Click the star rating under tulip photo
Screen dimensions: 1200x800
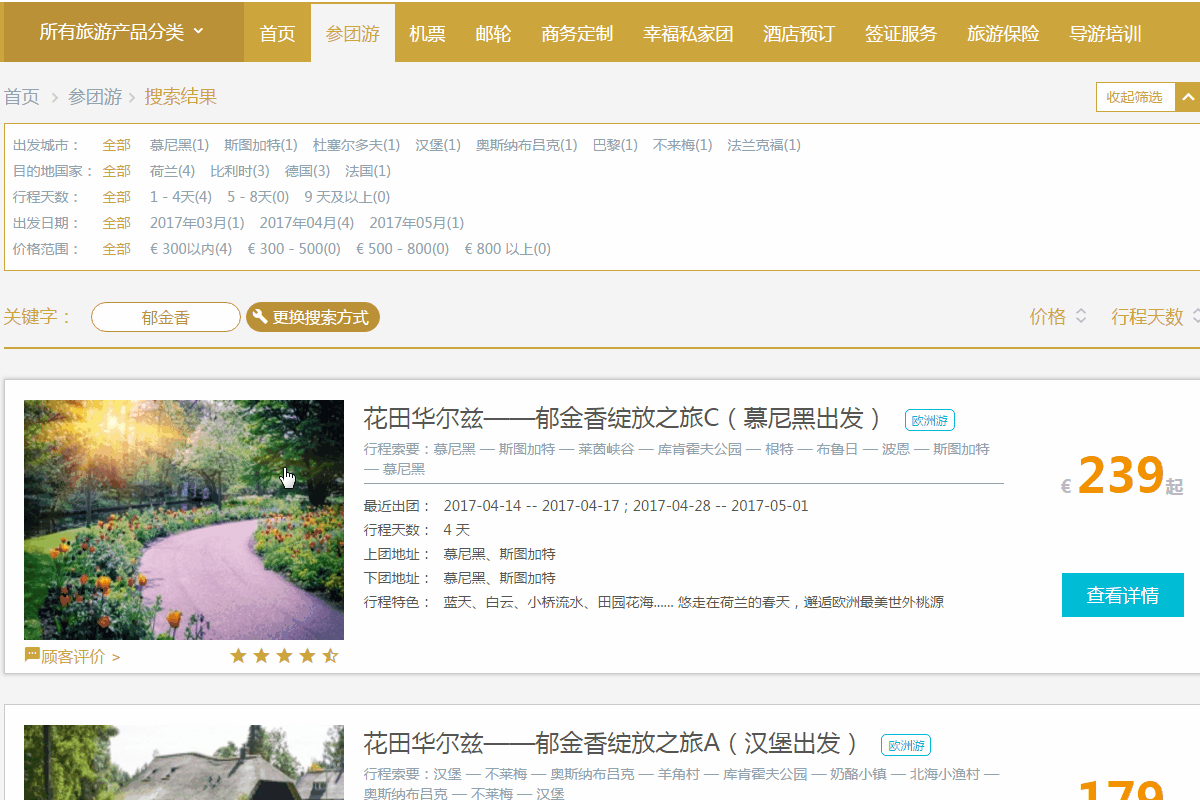tap(284, 656)
